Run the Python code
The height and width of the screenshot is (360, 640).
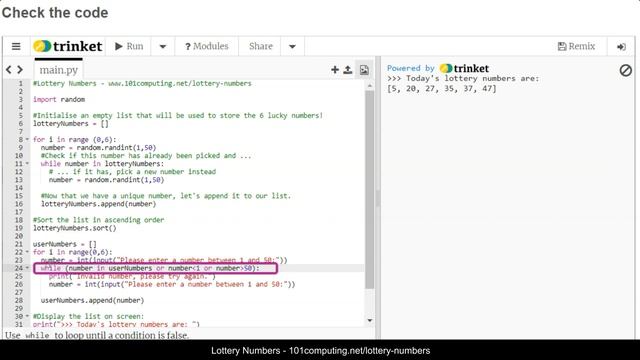pos(129,46)
